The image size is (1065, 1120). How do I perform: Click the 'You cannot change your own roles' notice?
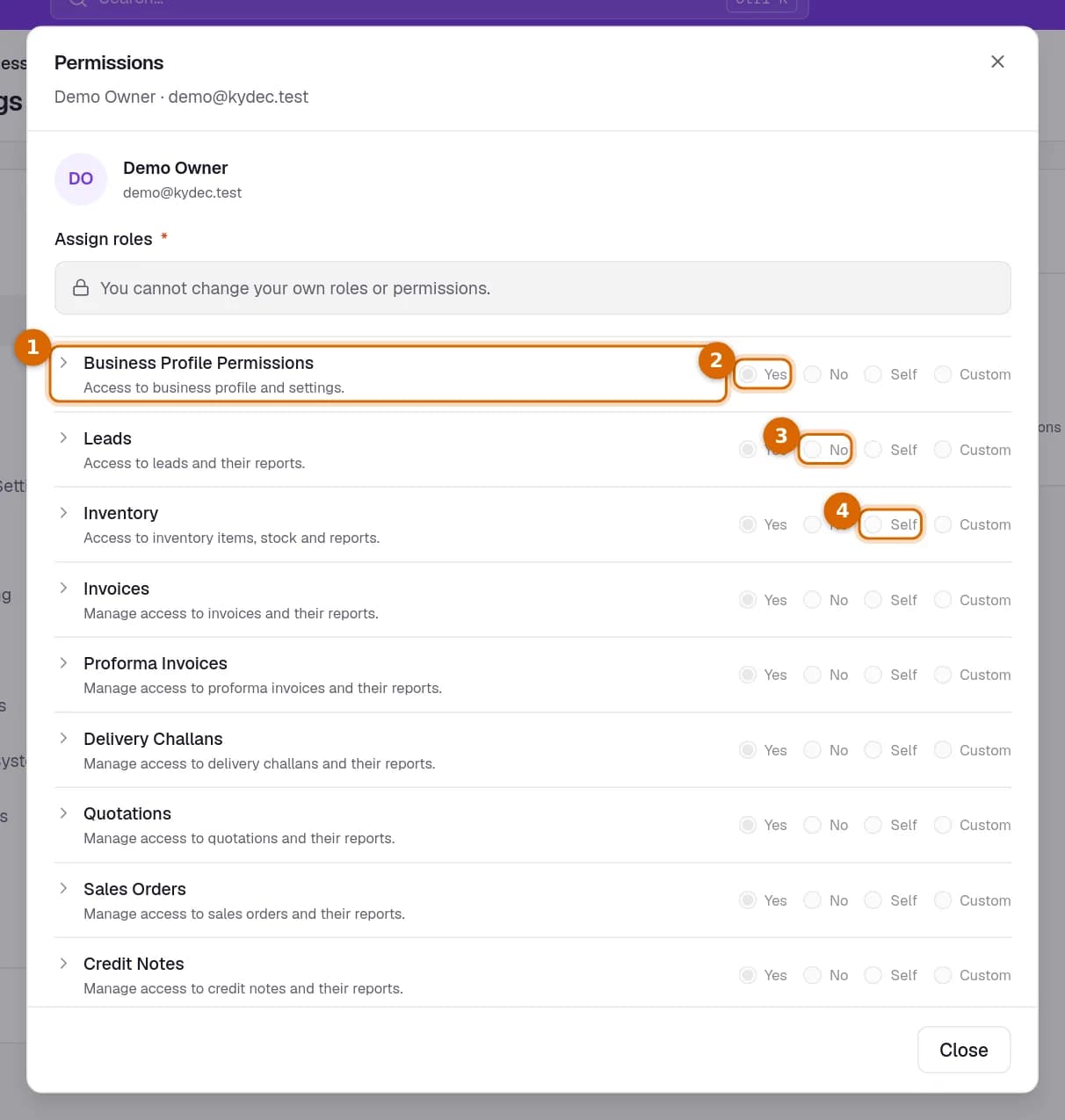point(532,288)
